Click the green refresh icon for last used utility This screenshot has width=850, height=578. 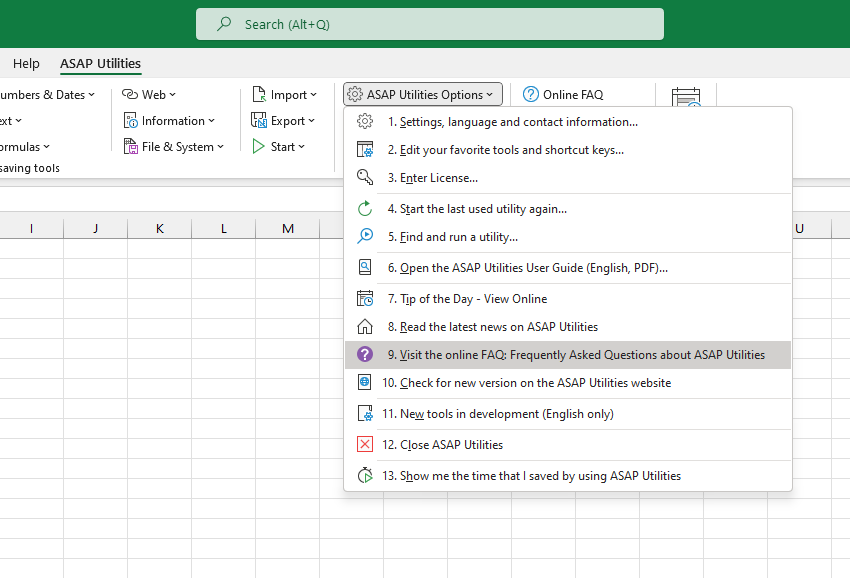pos(365,208)
